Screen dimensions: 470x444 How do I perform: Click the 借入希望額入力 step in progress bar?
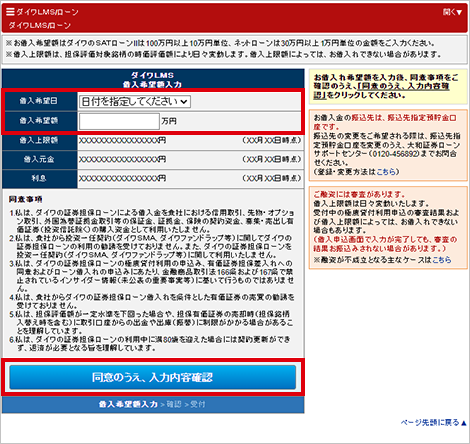[x=128, y=404]
